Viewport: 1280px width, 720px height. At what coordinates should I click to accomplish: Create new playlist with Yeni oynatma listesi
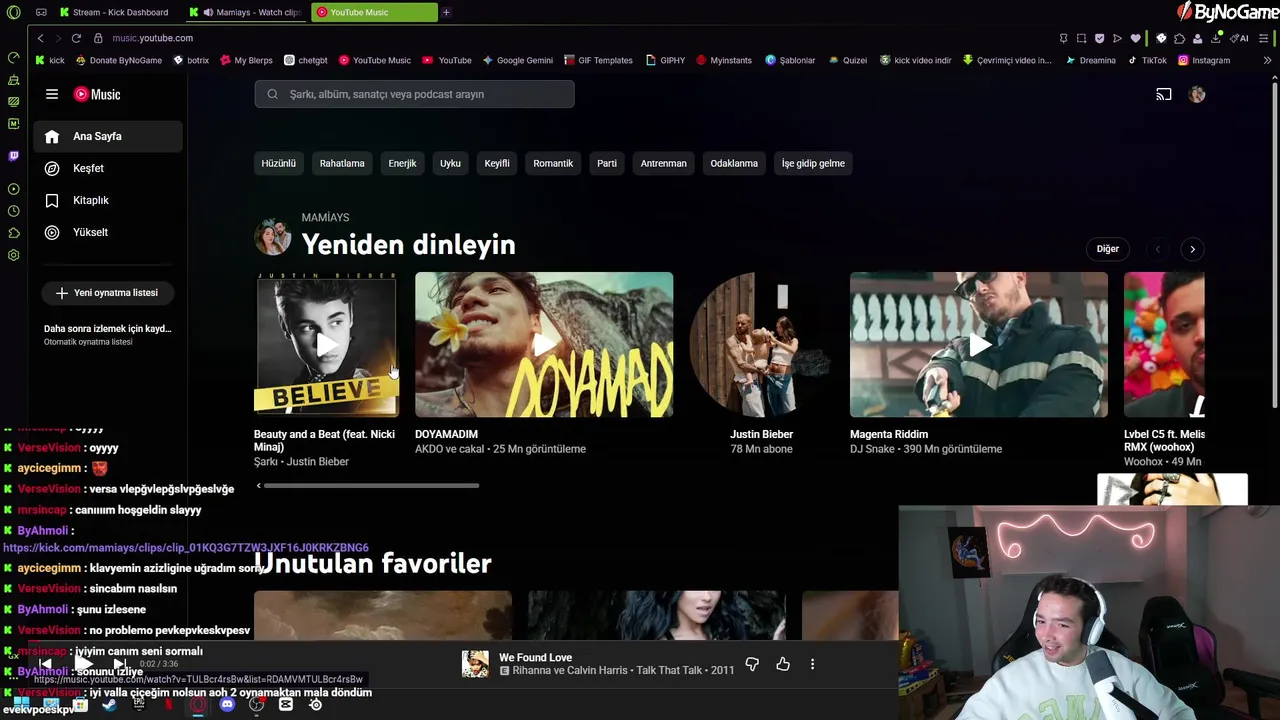[x=107, y=293]
